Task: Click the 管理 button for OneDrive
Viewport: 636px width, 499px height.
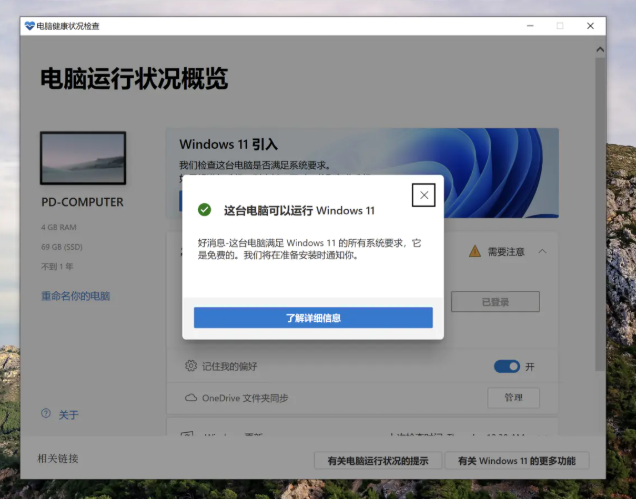Action: pos(514,398)
